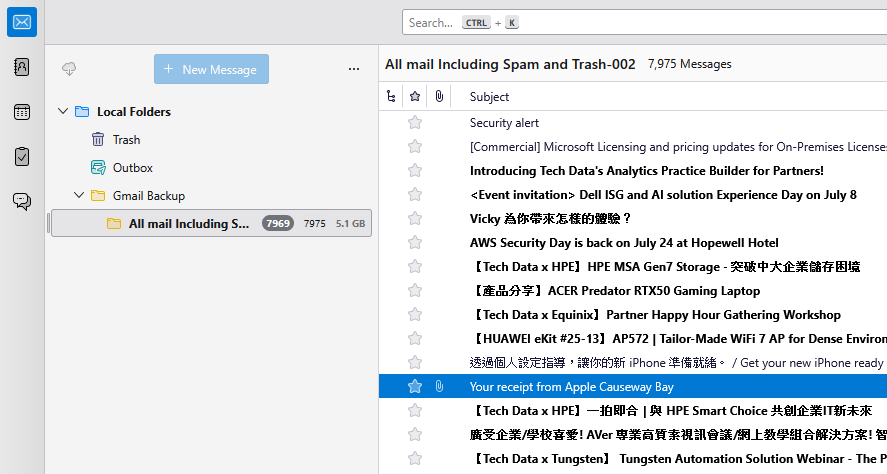Star the Analytics Practice Builder message
The width and height of the screenshot is (887, 474).
415,170
